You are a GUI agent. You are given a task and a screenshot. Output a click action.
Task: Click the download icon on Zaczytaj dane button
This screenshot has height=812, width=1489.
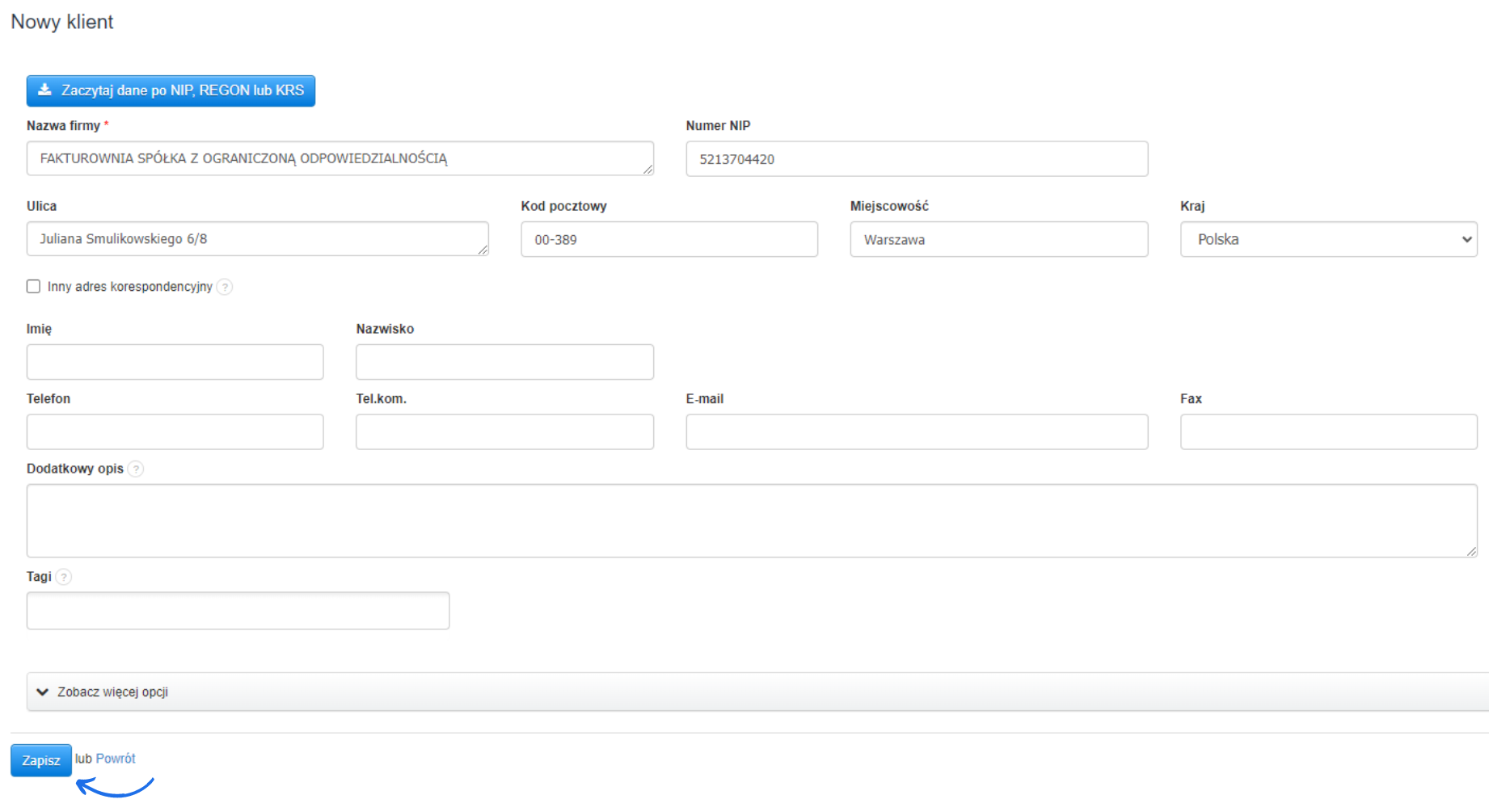[45, 90]
